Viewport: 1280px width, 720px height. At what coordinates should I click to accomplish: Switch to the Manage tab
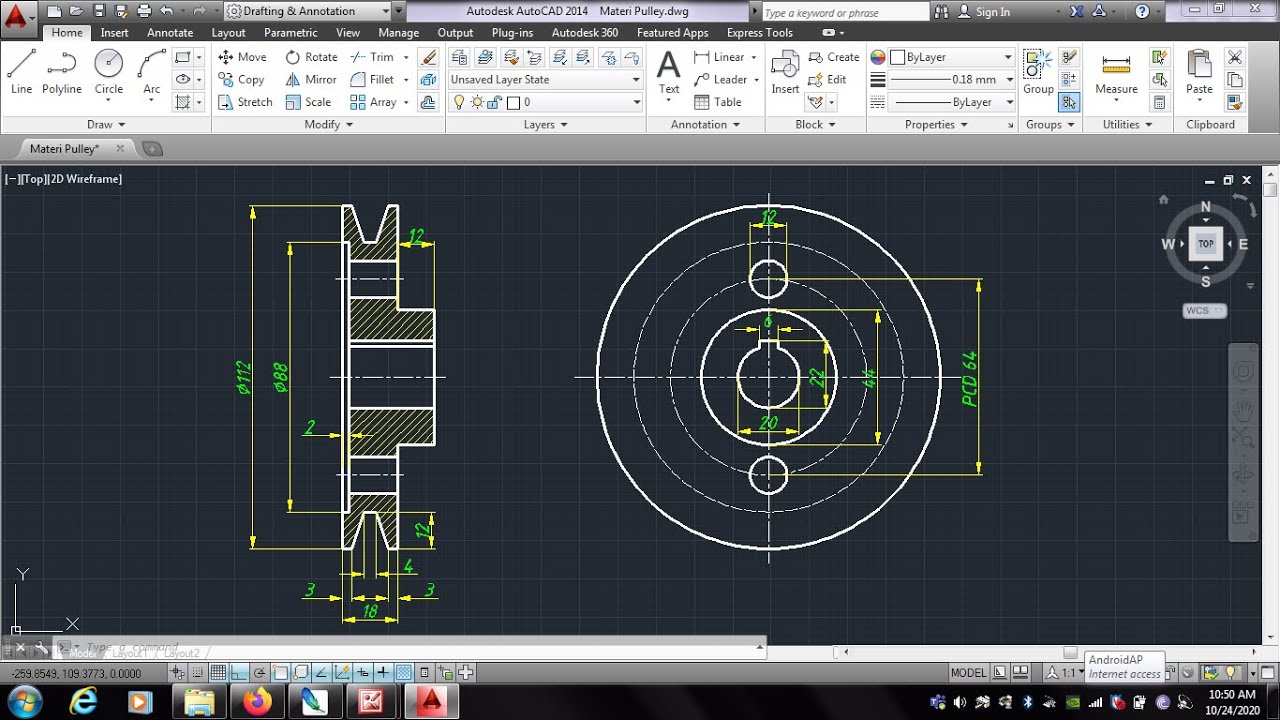tap(399, 33)
